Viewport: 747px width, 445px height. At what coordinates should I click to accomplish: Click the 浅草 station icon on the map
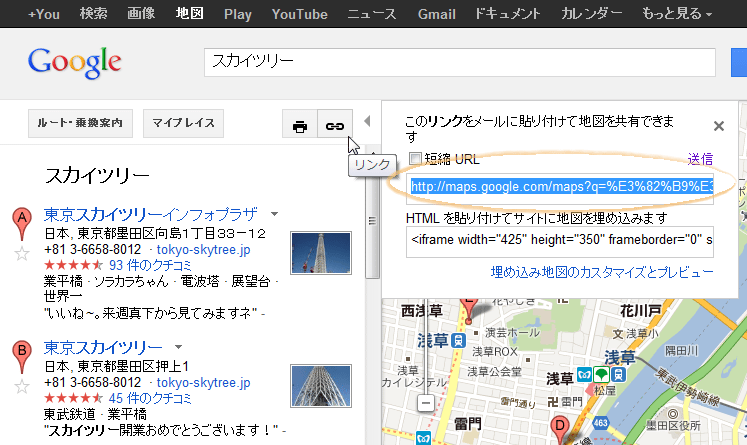point(458,341)
